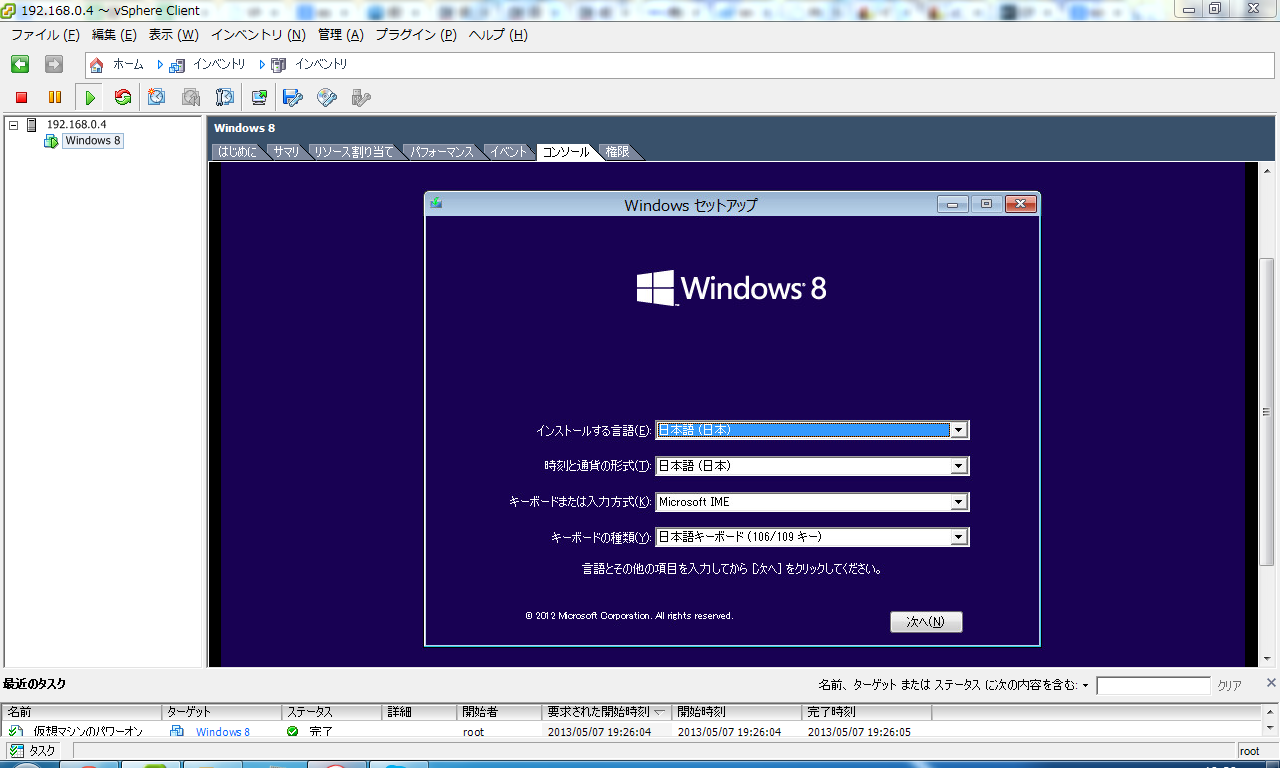The image size is (1280, 768).
Task: Click the console panel vertical scrollbar
Action: click(1267, 414)
